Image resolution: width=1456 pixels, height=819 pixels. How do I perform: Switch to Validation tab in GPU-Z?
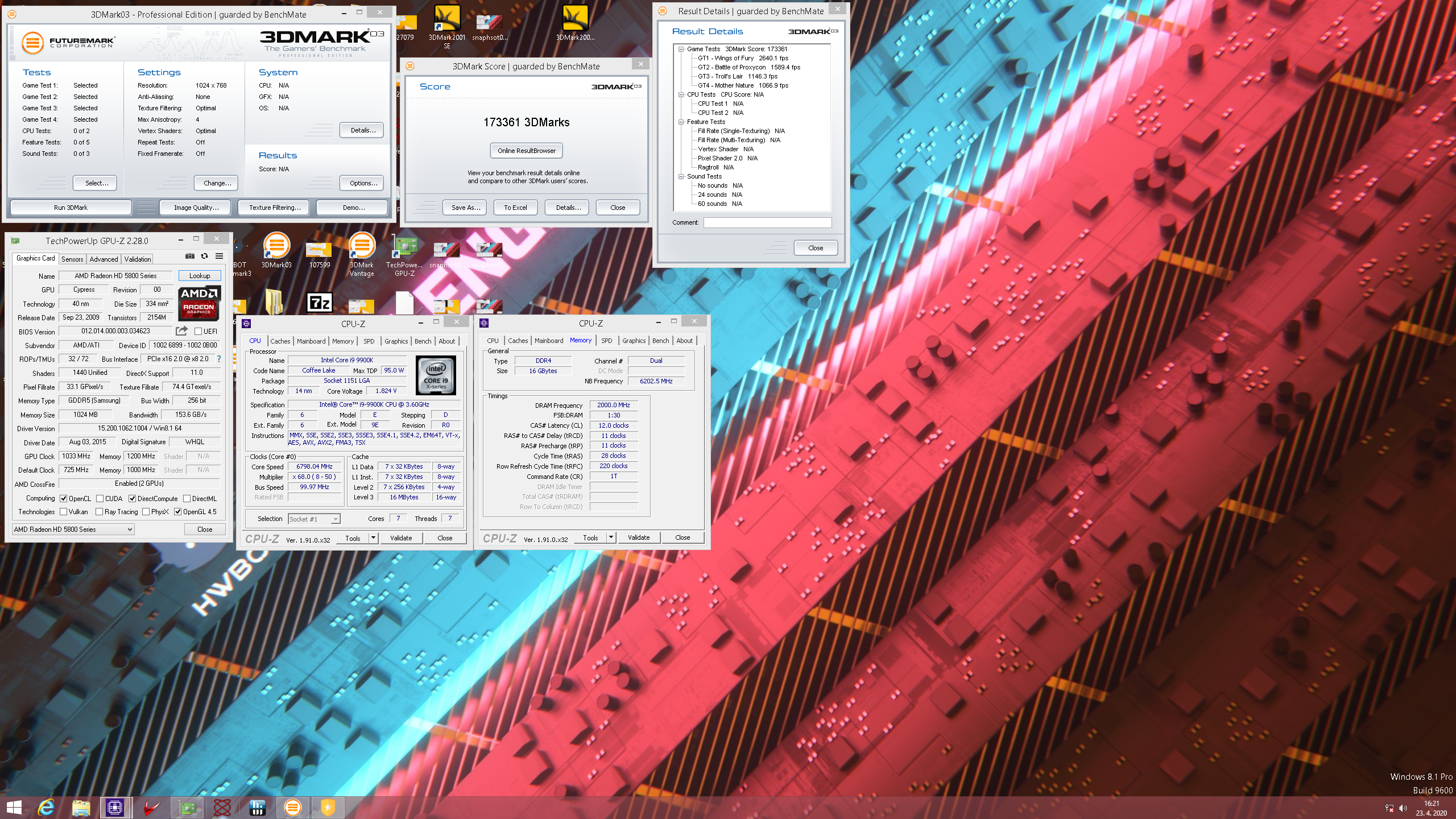coord(138,259)
